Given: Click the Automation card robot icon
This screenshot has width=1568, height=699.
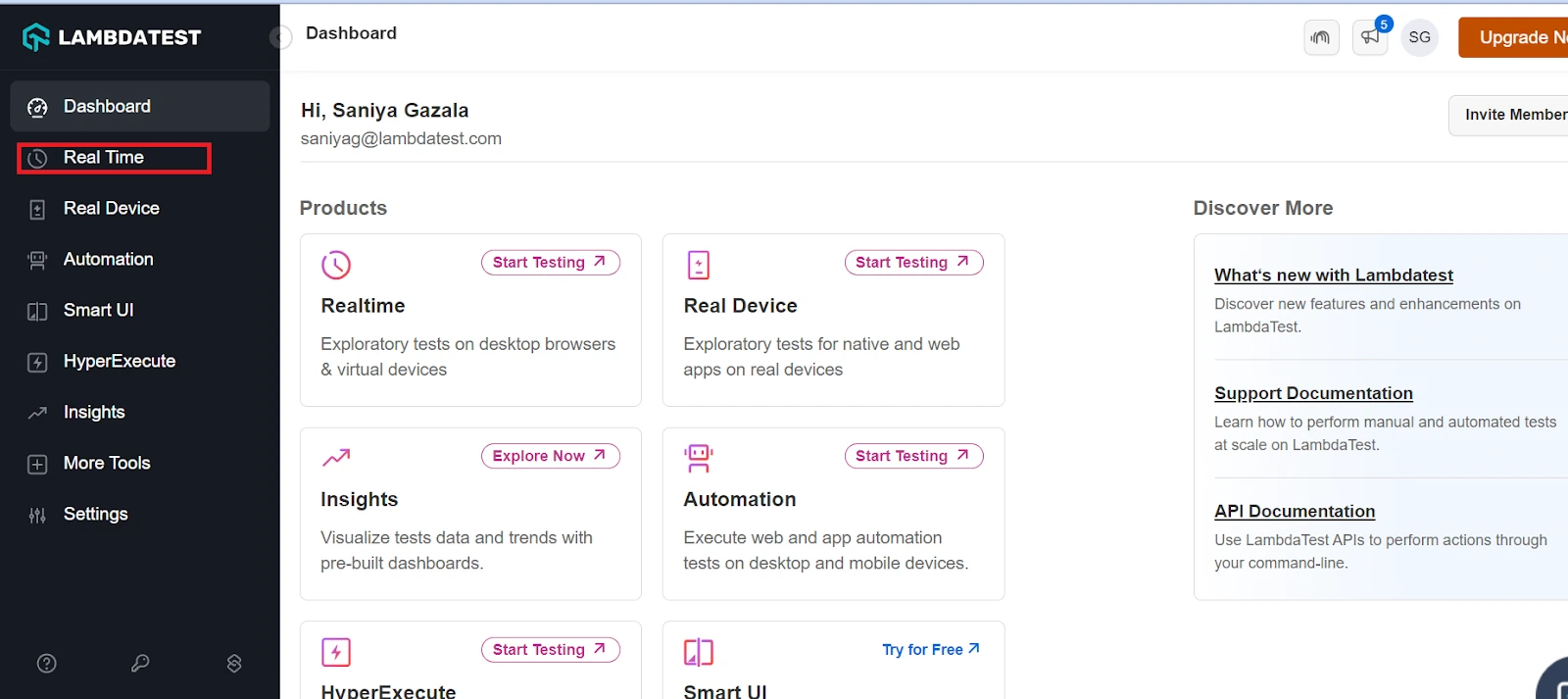Looking at the screenshot, I should 699,458.
